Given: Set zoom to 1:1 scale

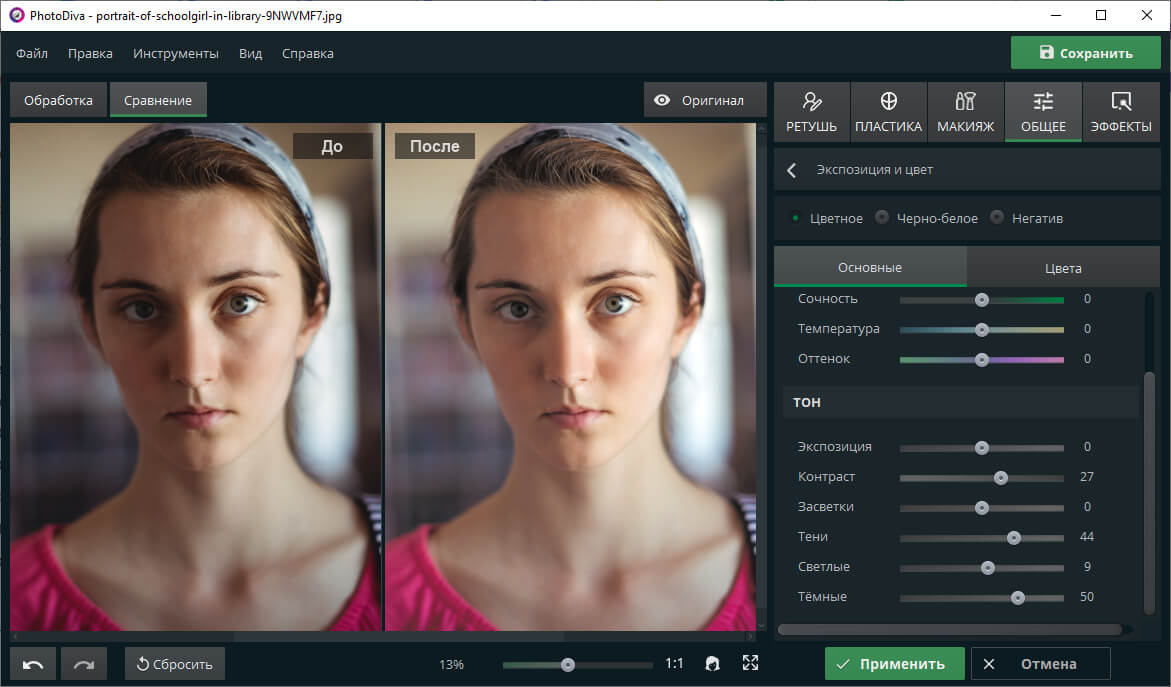Looking at the screenshot, I should pyautogui.click(x=675, y=664).
